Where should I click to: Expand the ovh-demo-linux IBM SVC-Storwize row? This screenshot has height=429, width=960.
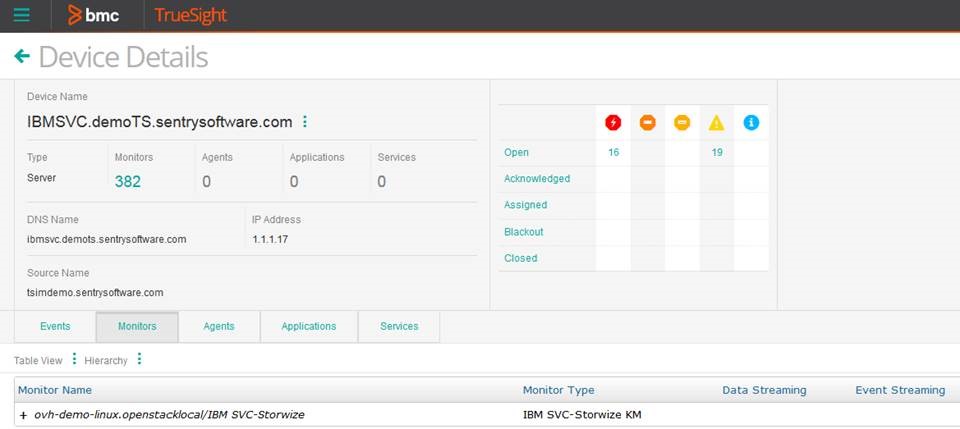23,414
